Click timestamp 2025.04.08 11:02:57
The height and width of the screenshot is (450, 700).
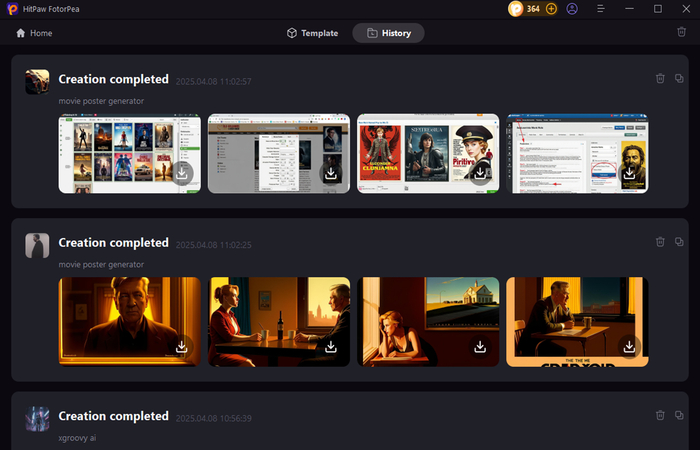[x=213, y=81]
